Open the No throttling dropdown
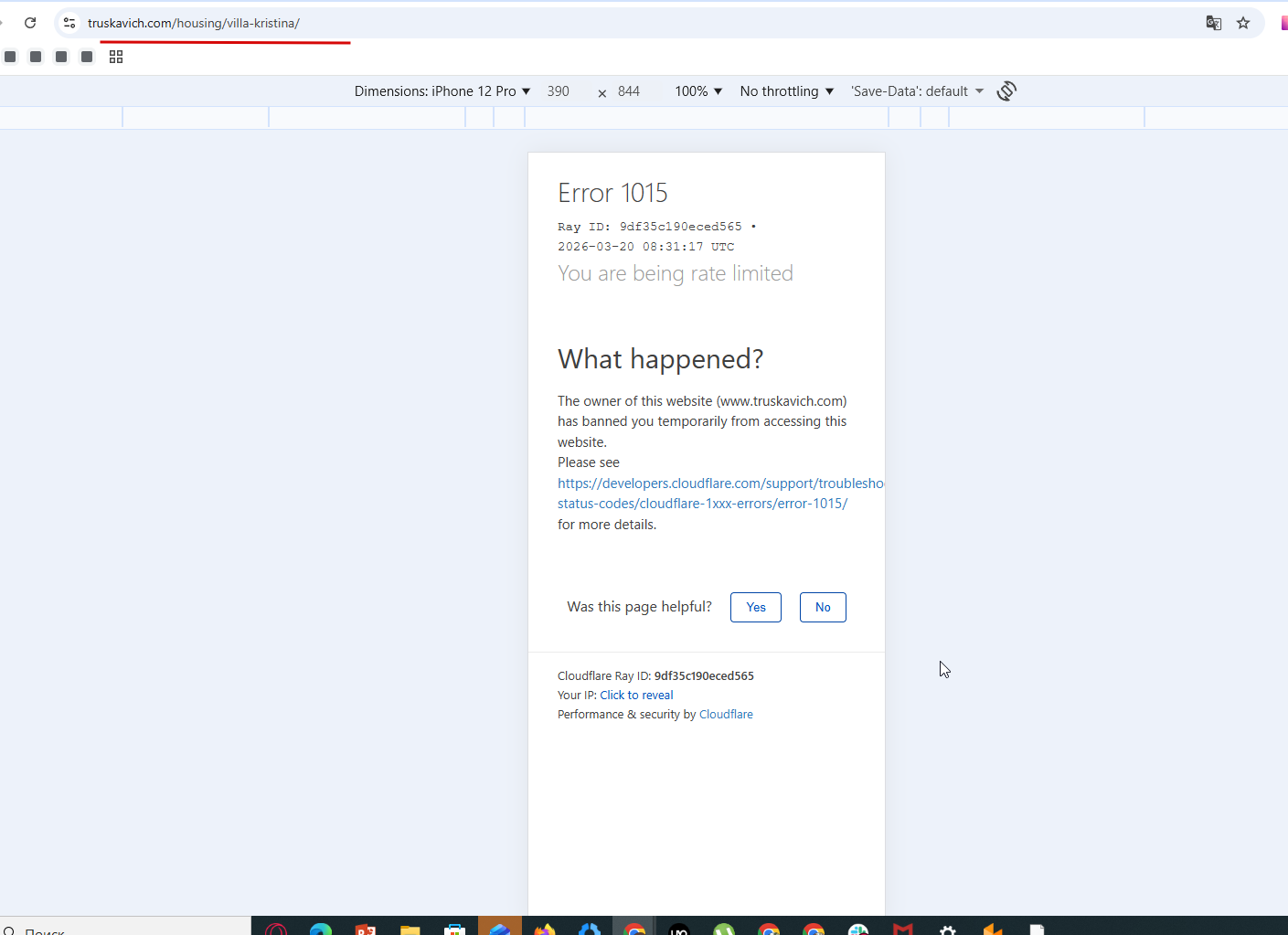 point(787,91)
